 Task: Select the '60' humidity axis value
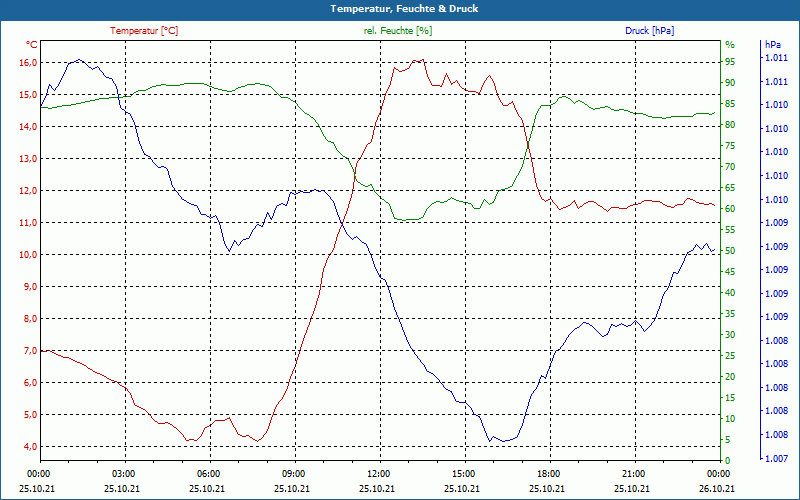click(x=730, y=209)
